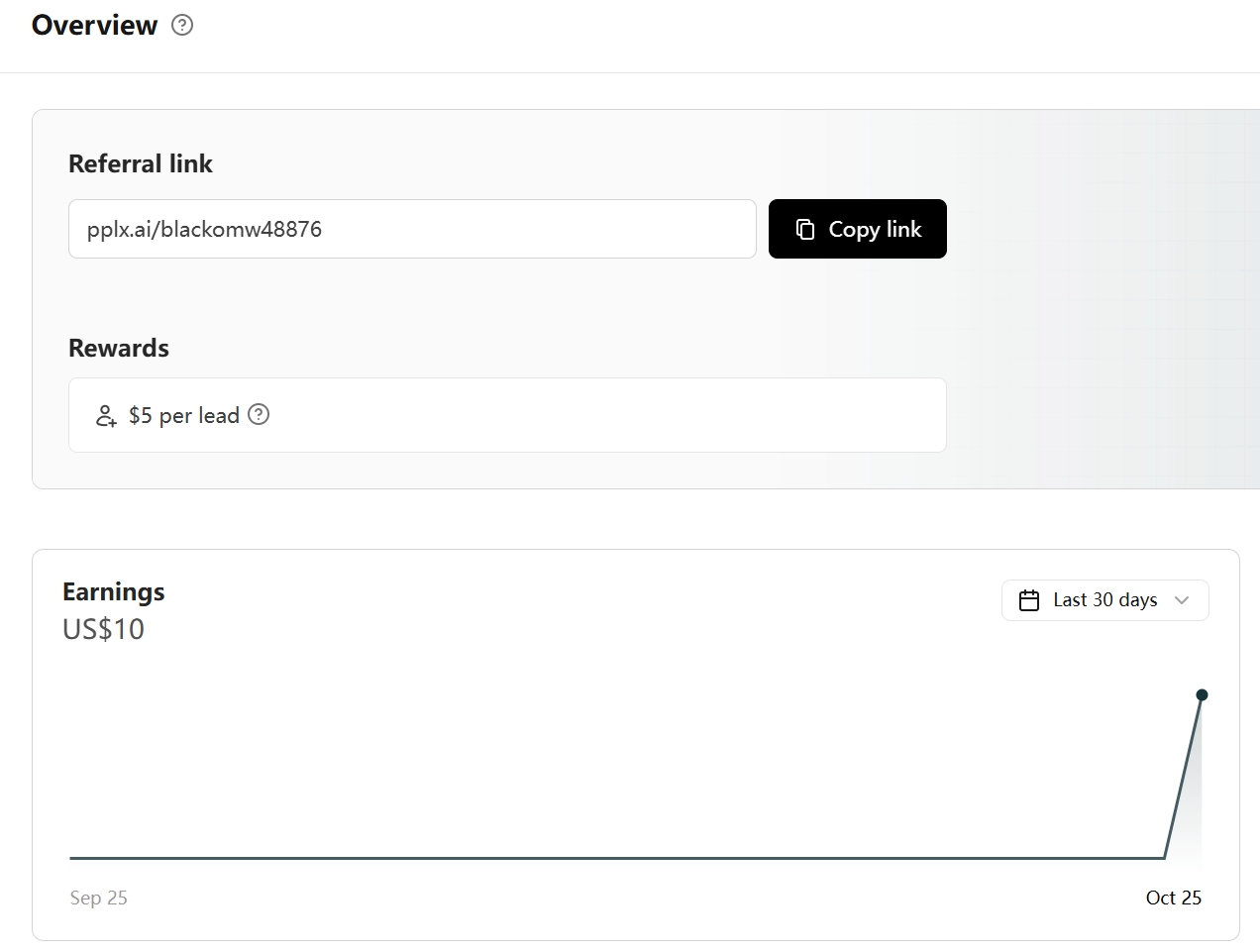Click the Oct 25 axis label
This screenshot has height=952, width=1260.
tap(1173, 898)
